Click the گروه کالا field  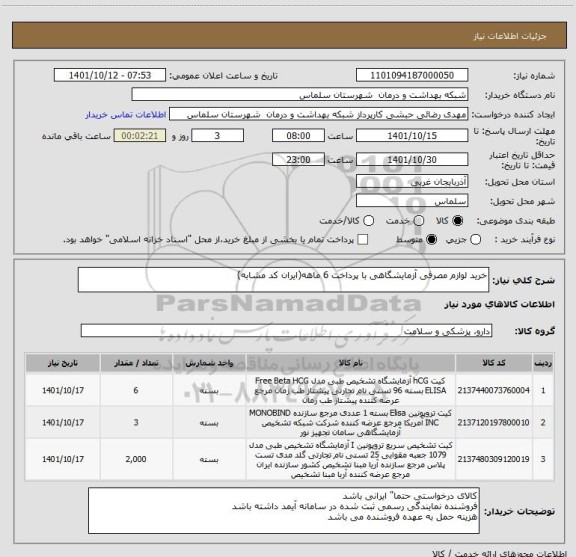click(286, 331)
